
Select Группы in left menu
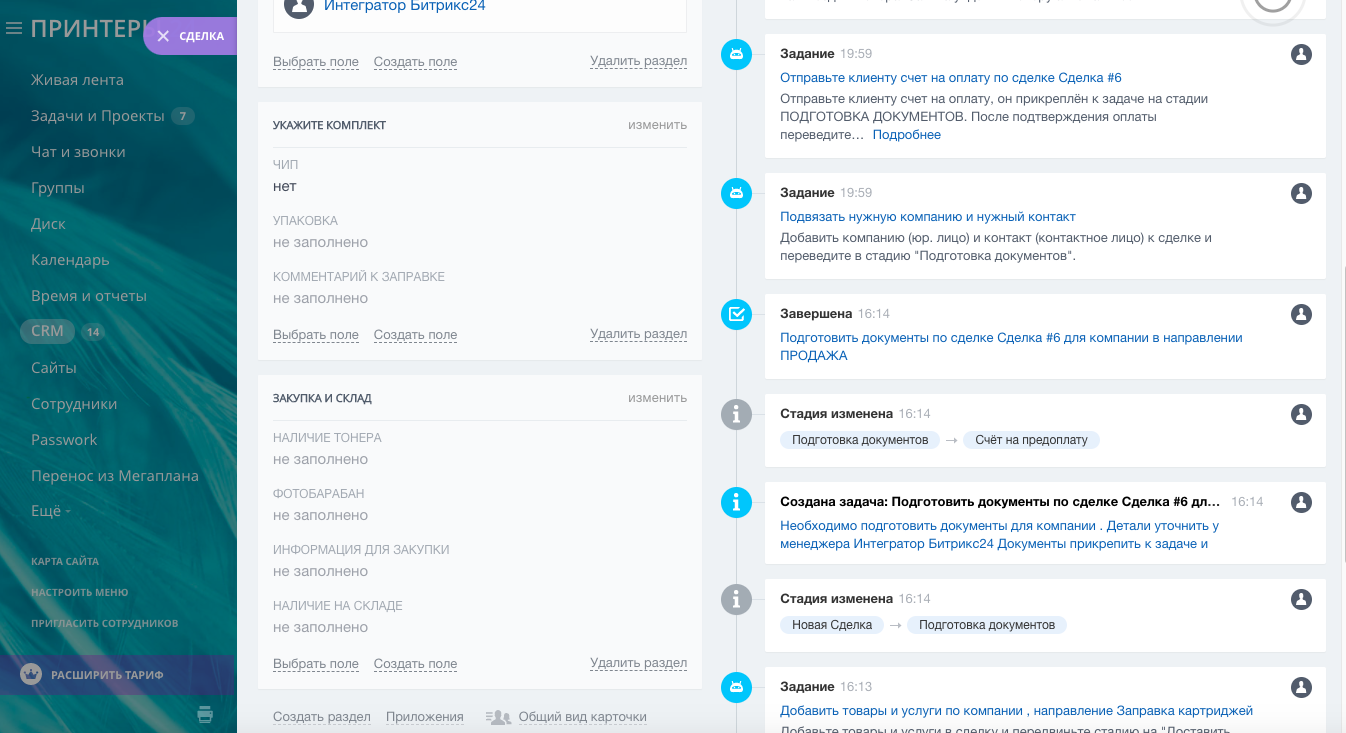point(58,188)
